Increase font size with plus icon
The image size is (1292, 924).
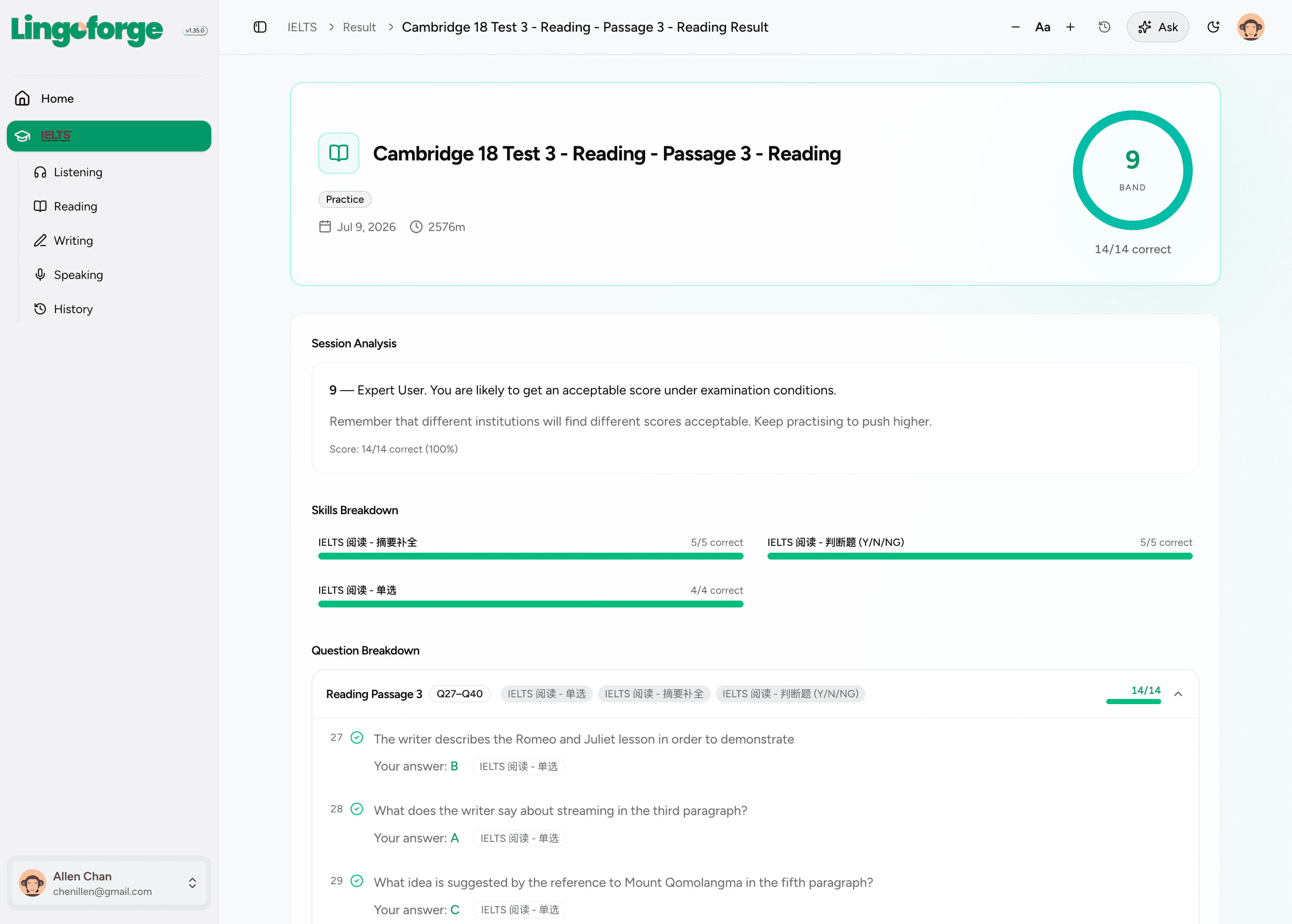(1070, 27)
